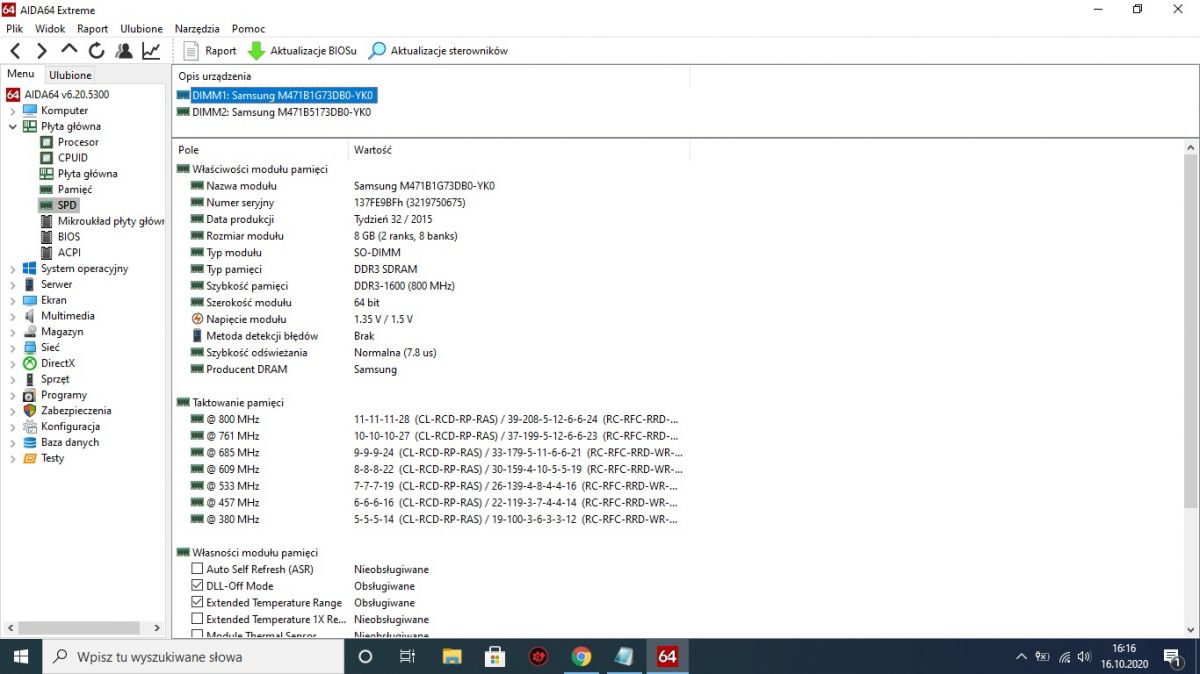
Task: Open File Explorer from the taskbar
Action: 452,657
